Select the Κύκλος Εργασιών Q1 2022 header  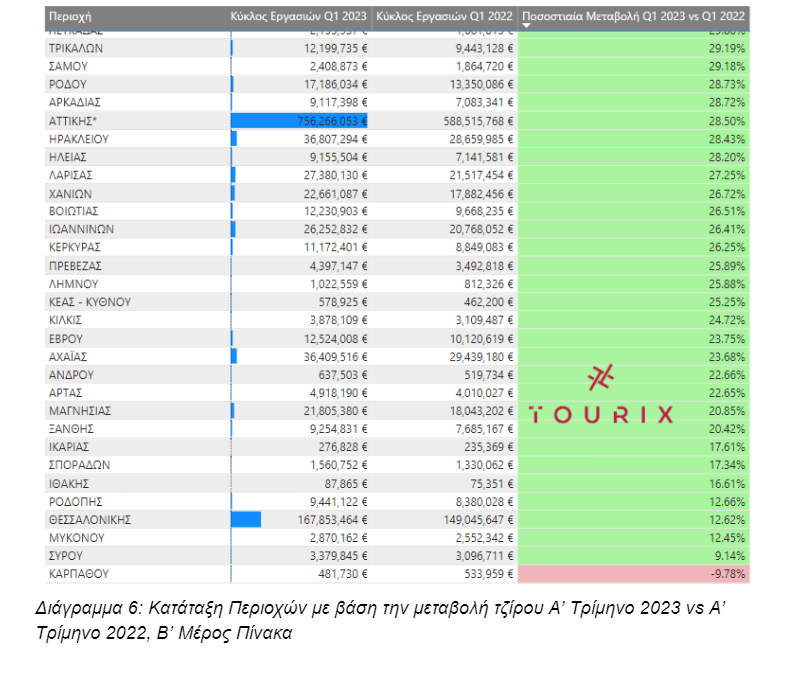[x=444, y=17]
